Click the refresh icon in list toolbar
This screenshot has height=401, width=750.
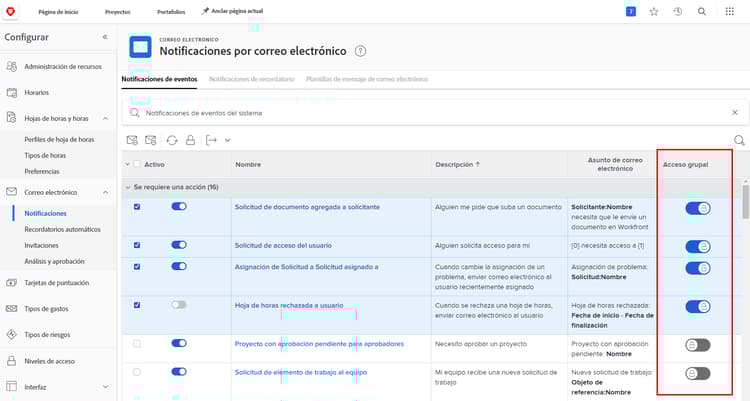[x=172, y=141]
